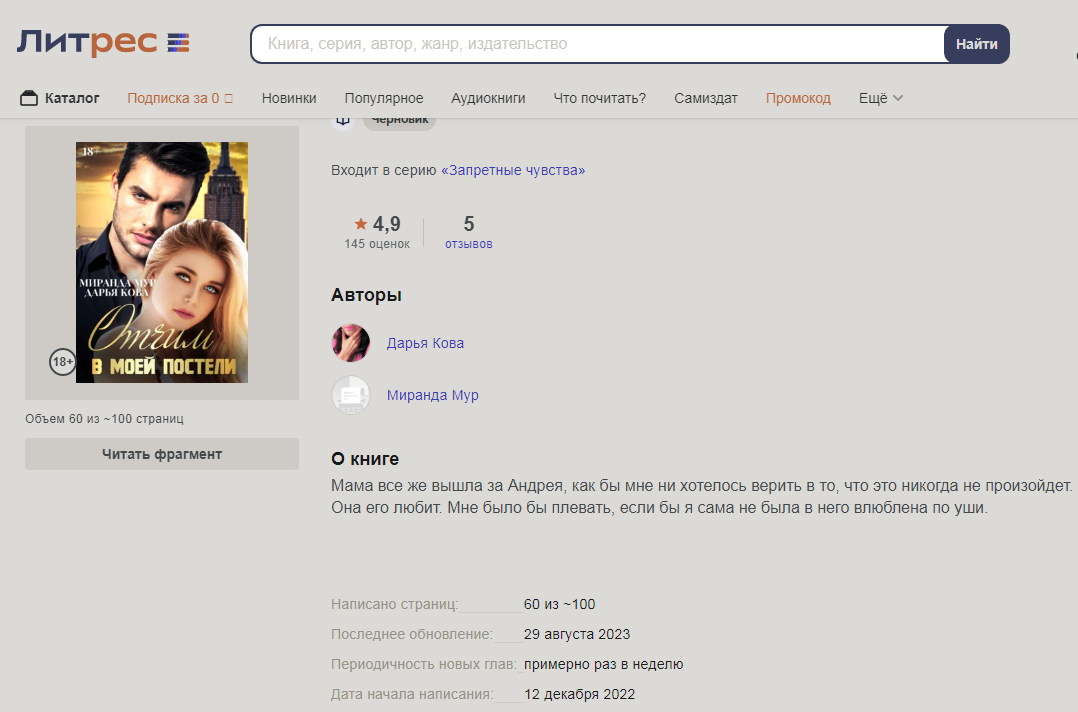Click the orange rating star

[x=361, y=224]
